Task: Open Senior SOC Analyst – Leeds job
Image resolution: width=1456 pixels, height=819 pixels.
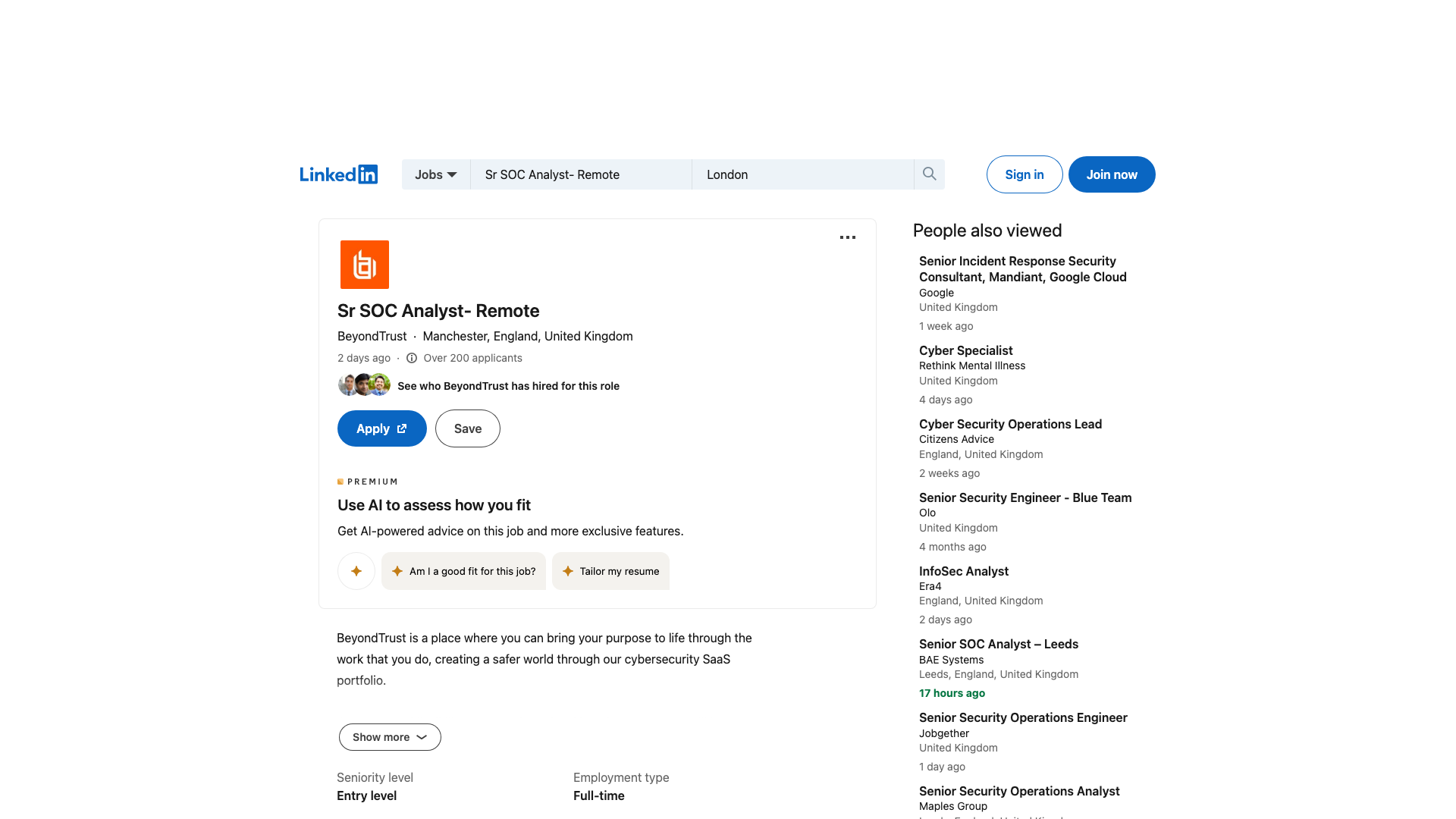Action: (999, 644)
